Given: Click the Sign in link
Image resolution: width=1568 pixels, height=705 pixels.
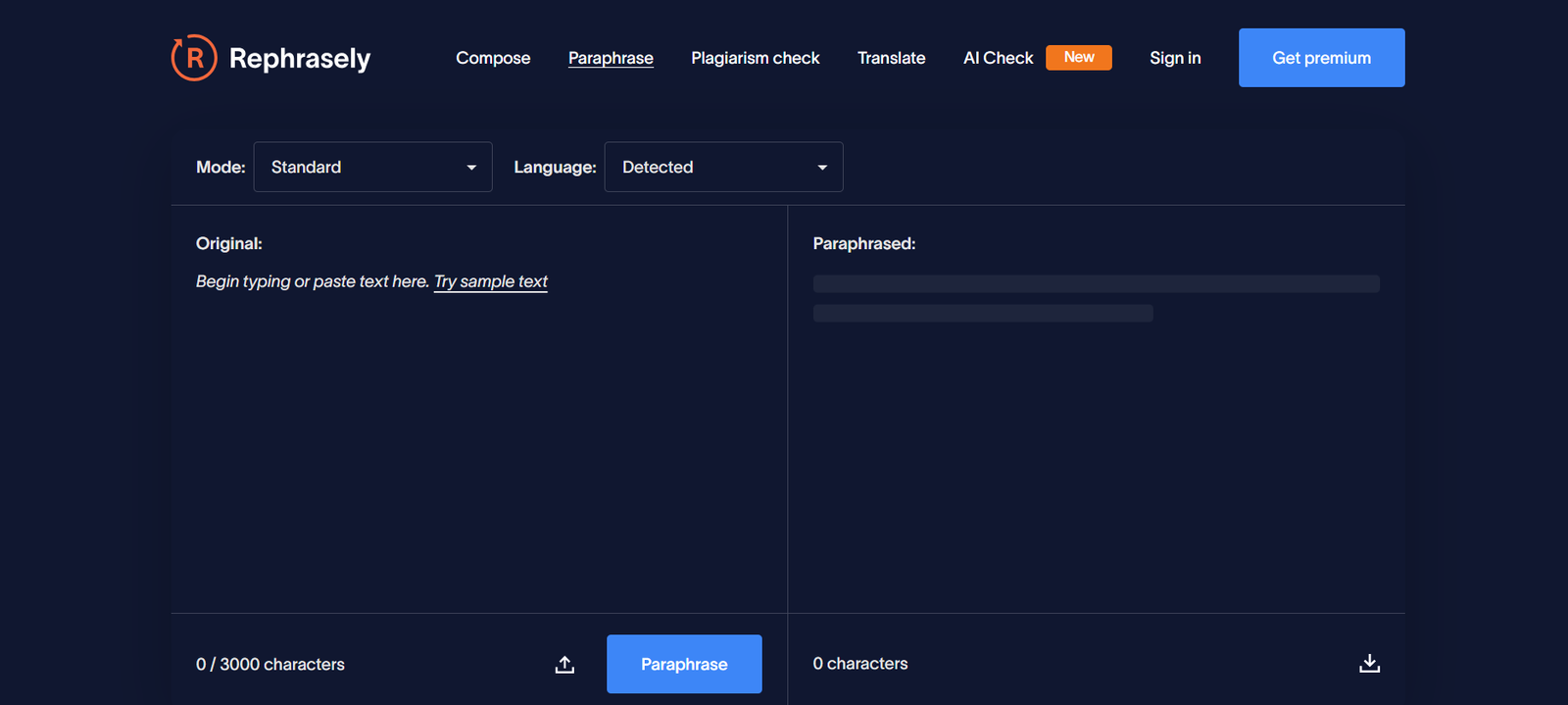Looking at the screenshot, I should (x=1175, y=58).
